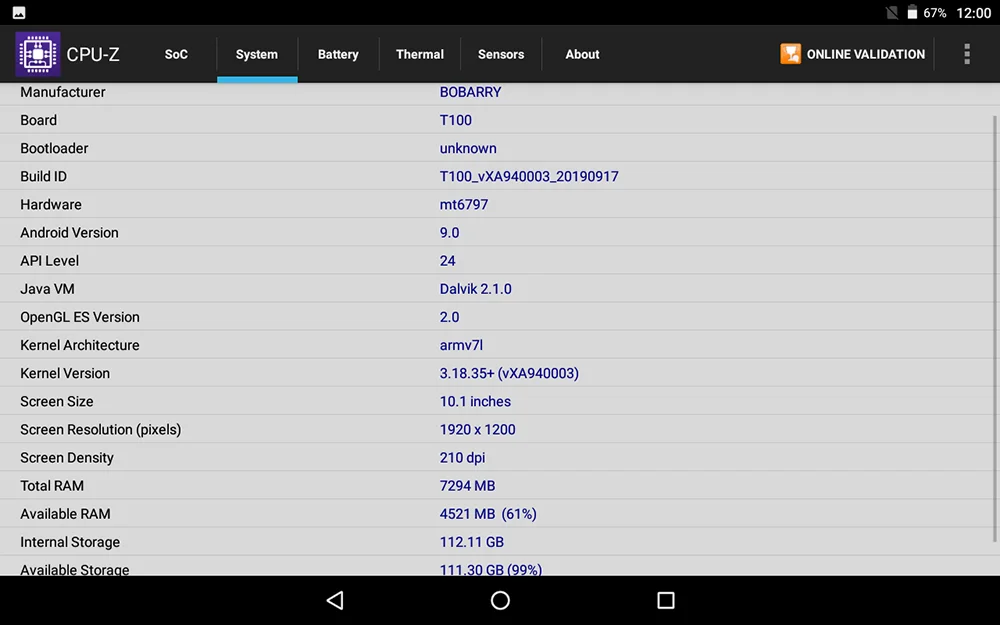Click the OpenGL ES Version row label
This screenshot has width=1000, height=625.
pyautogui.click(x=79, y=317)
